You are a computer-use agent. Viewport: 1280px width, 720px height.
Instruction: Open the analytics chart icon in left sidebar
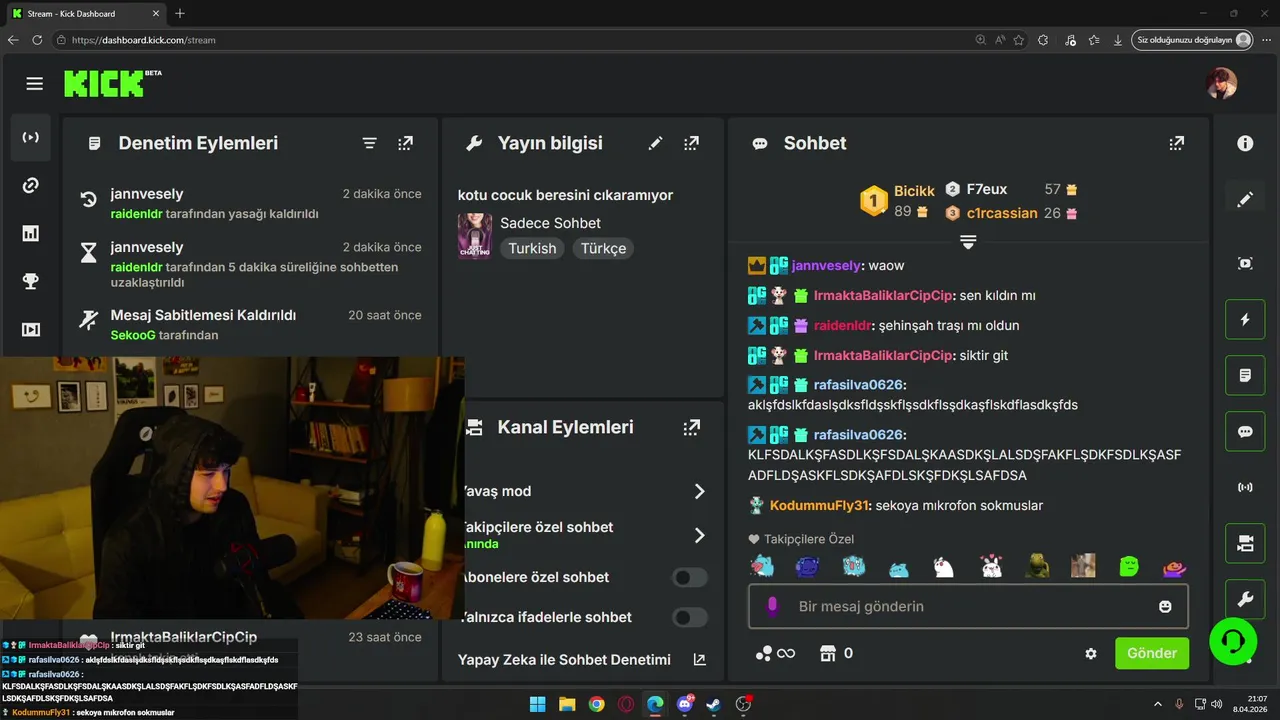[31, 233]
